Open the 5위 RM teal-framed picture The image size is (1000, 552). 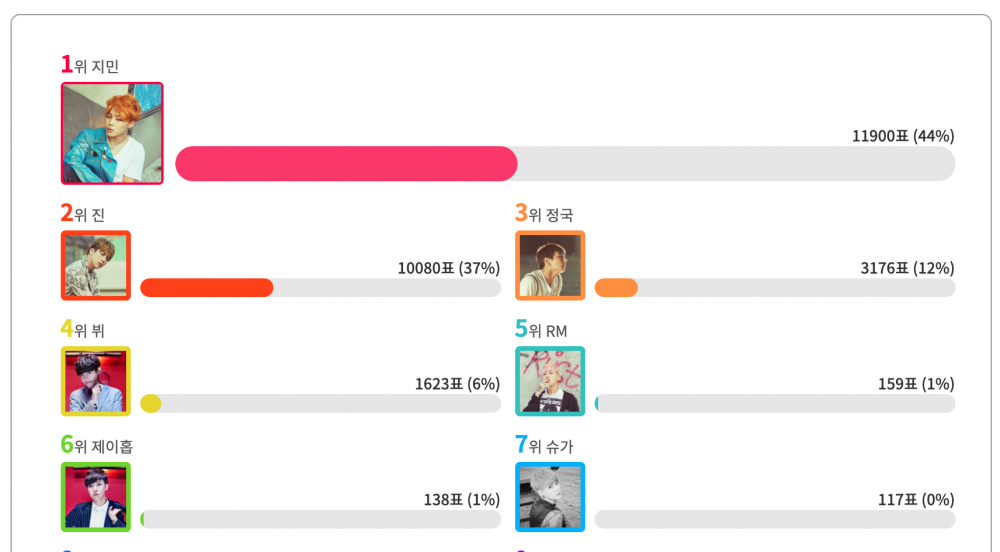click(550, 381)
